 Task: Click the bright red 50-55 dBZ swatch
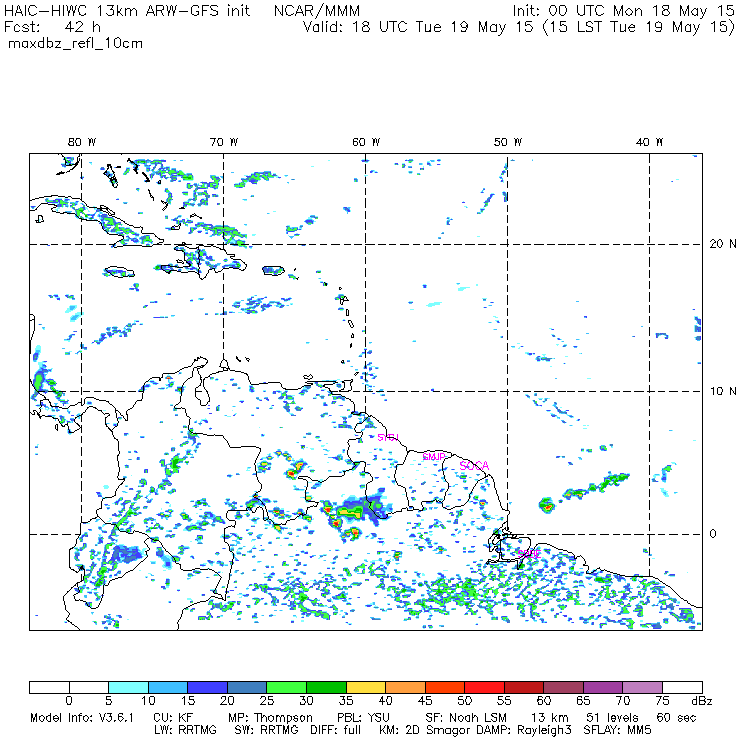[485, 687]
